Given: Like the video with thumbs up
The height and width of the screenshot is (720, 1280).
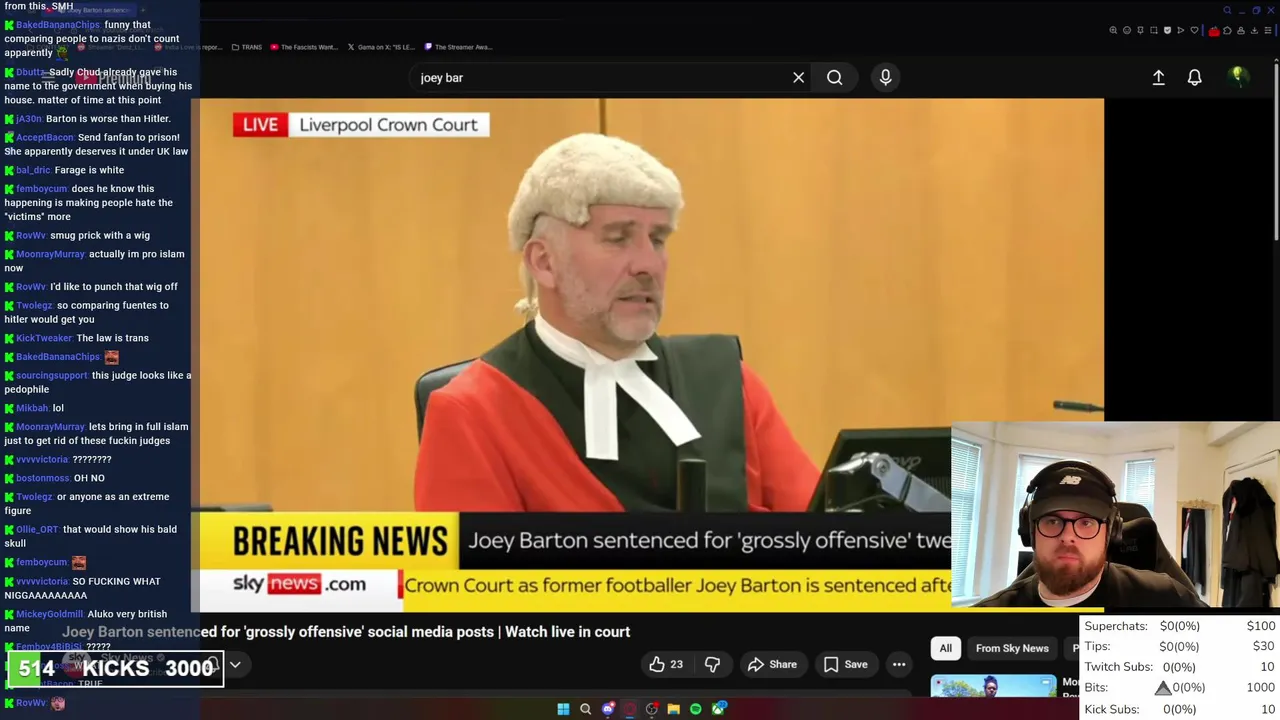Looking at the screenshot, I should (x=666, y=664).
